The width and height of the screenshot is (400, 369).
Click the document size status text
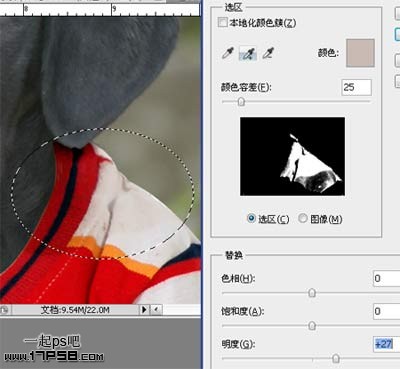[x=75, y=310]
